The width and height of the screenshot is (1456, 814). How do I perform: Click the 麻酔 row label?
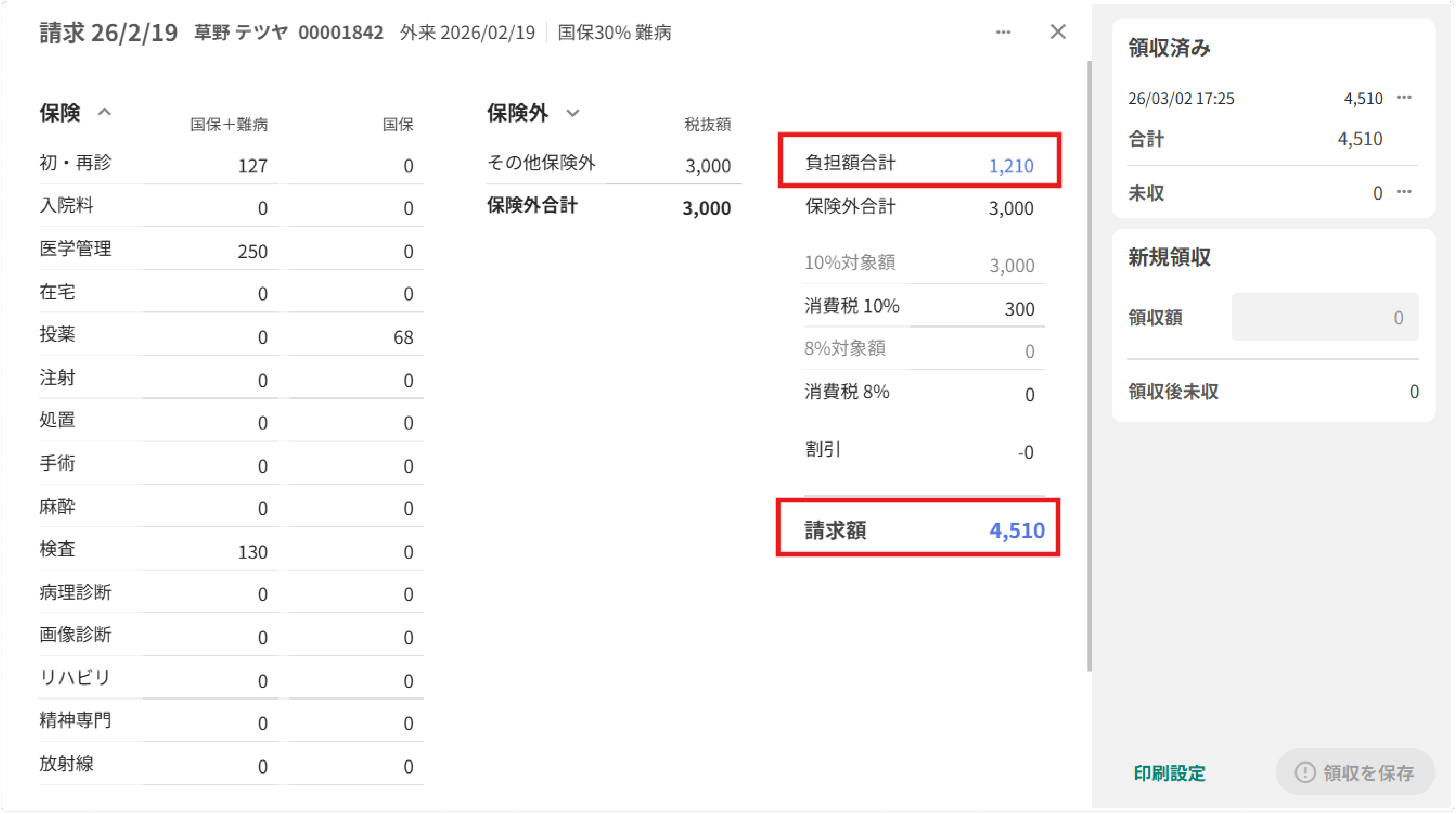tap(57, 506)
